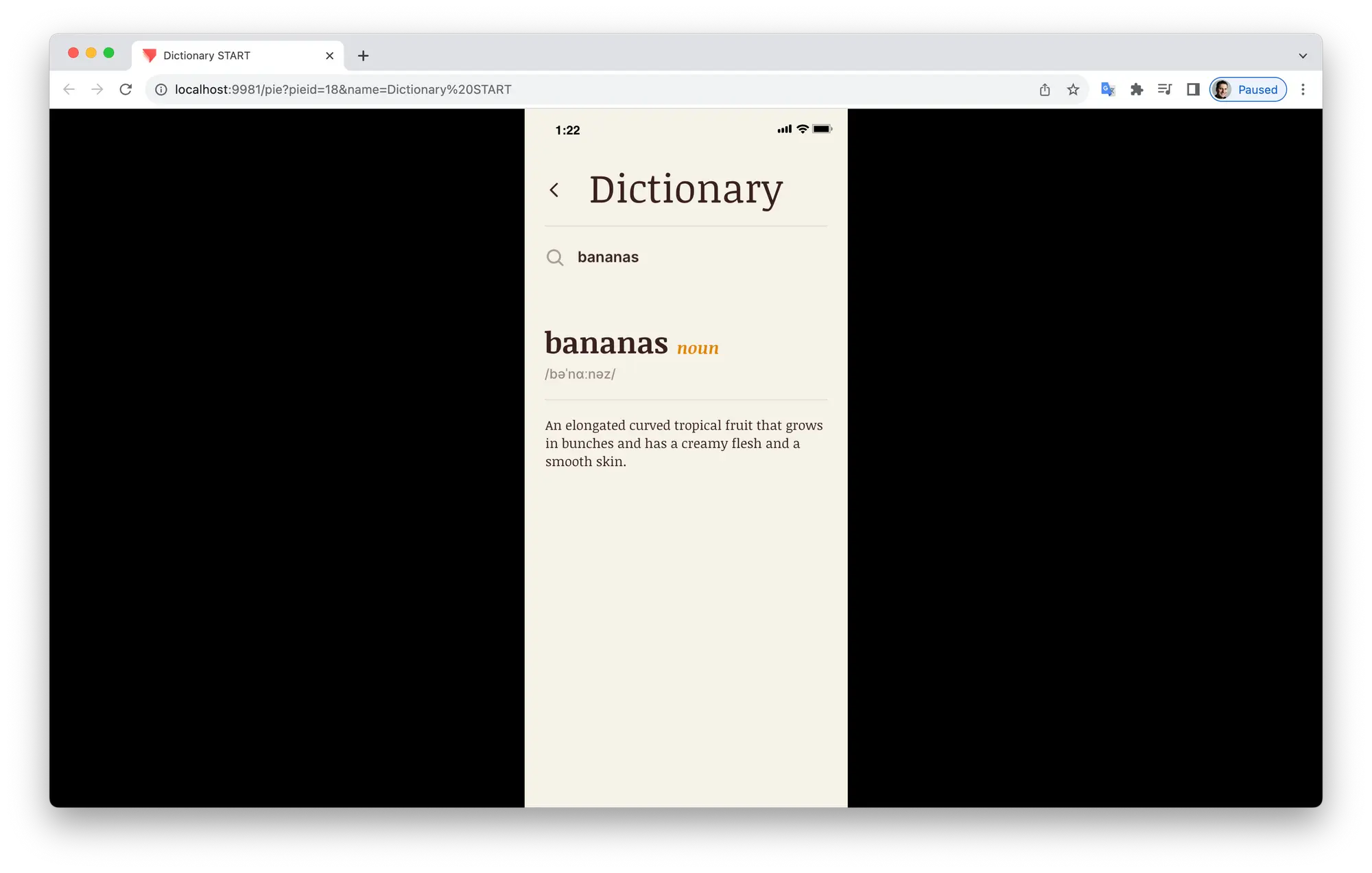Open the media controls playlist icon
This screenshot has height=873, width=1372.
[x=1164, y=89]
